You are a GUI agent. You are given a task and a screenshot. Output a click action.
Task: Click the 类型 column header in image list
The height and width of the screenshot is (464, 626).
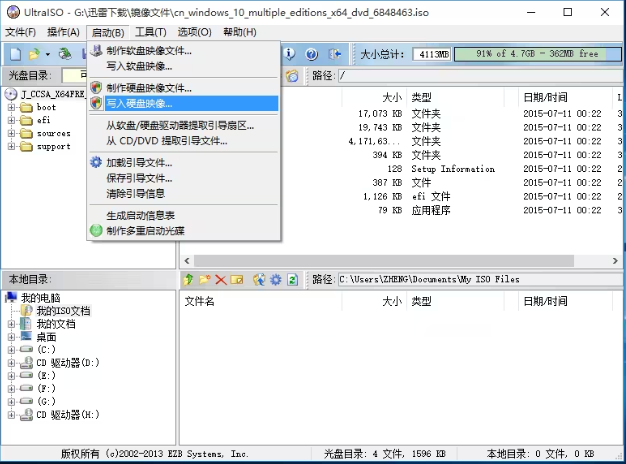[422, 97]
